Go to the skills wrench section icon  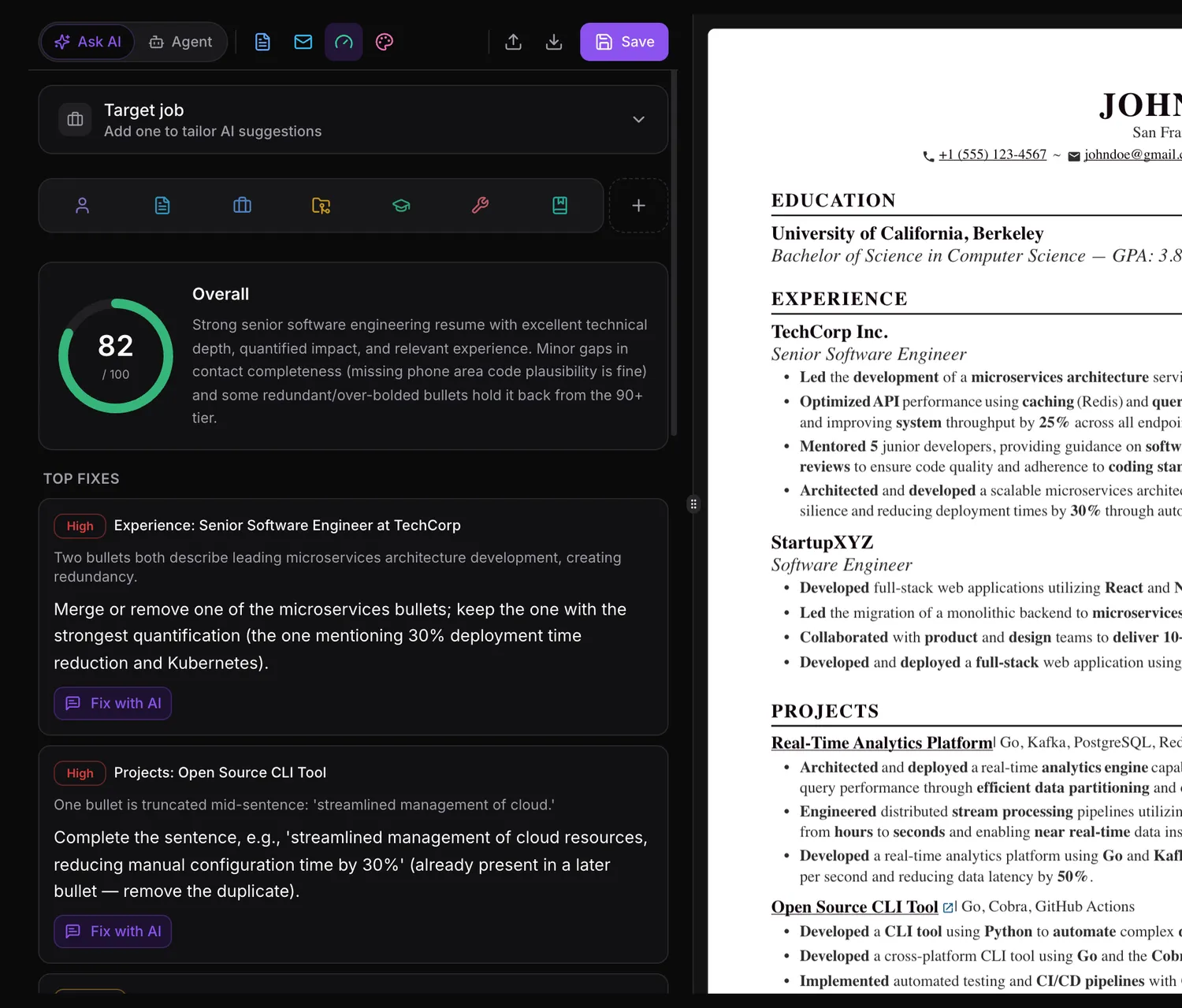coord(480,206)
